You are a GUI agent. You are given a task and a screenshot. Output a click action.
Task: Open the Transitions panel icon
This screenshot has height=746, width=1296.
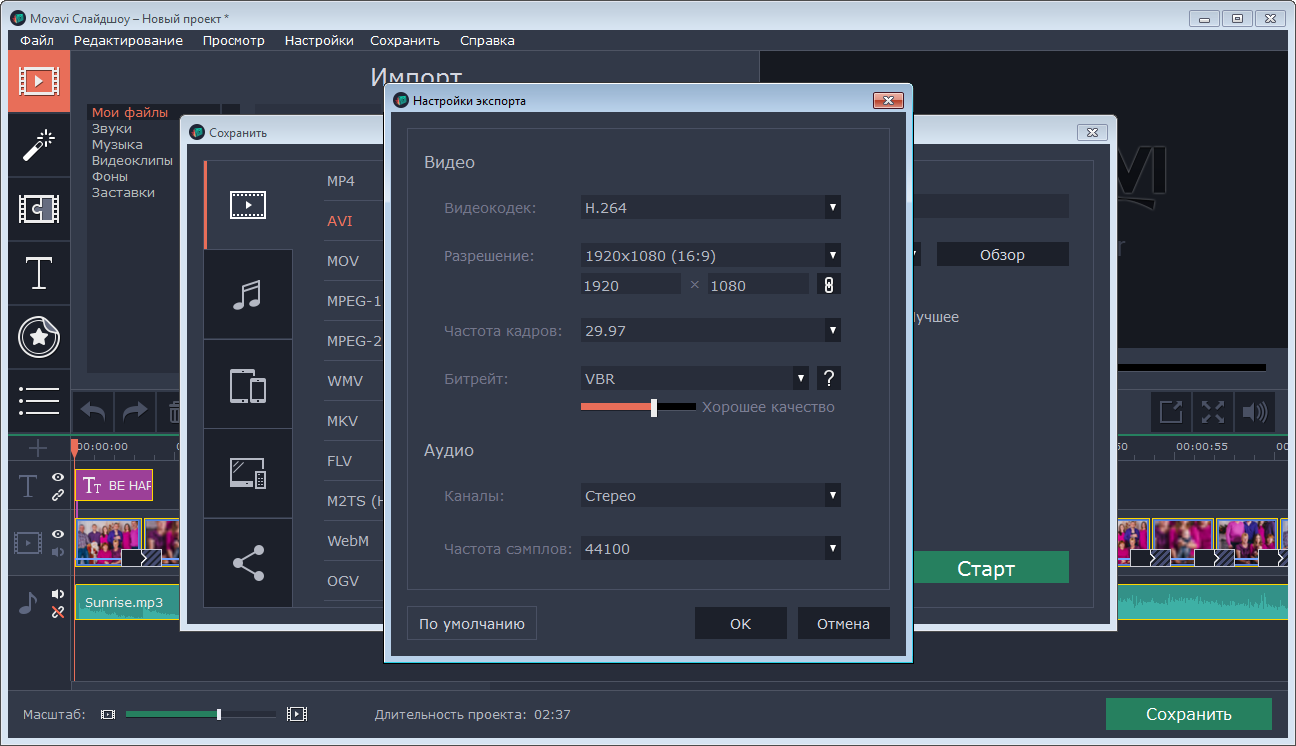coord(39,209)
